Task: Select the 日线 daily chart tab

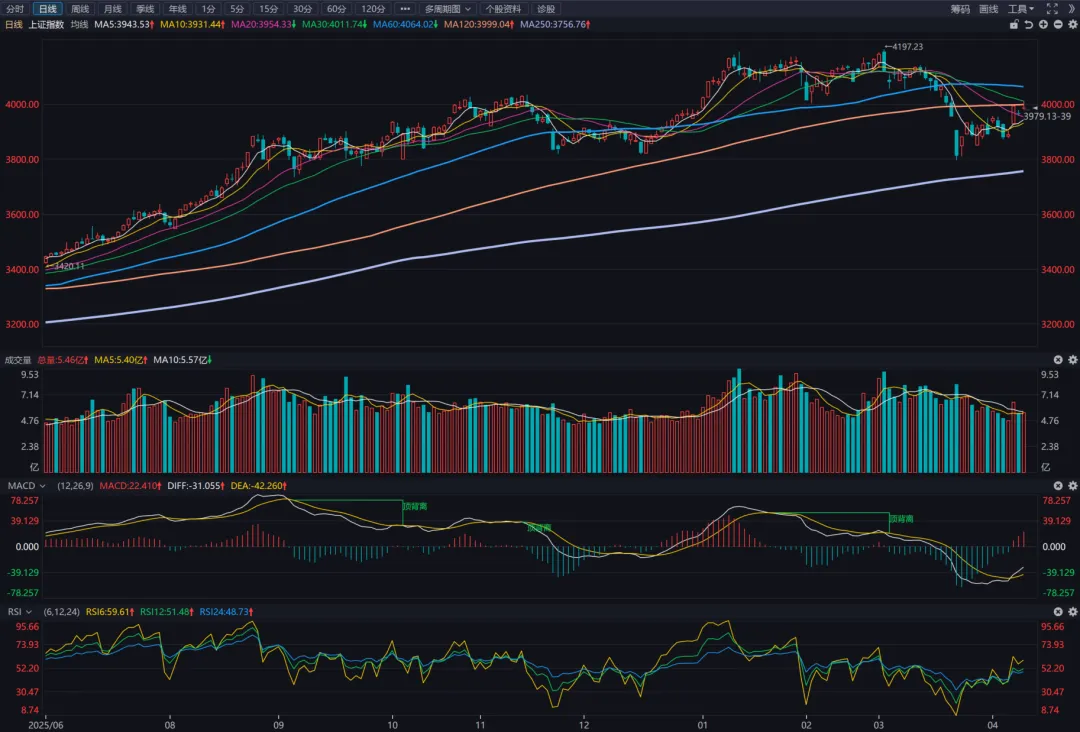Action: pos(48,9)
